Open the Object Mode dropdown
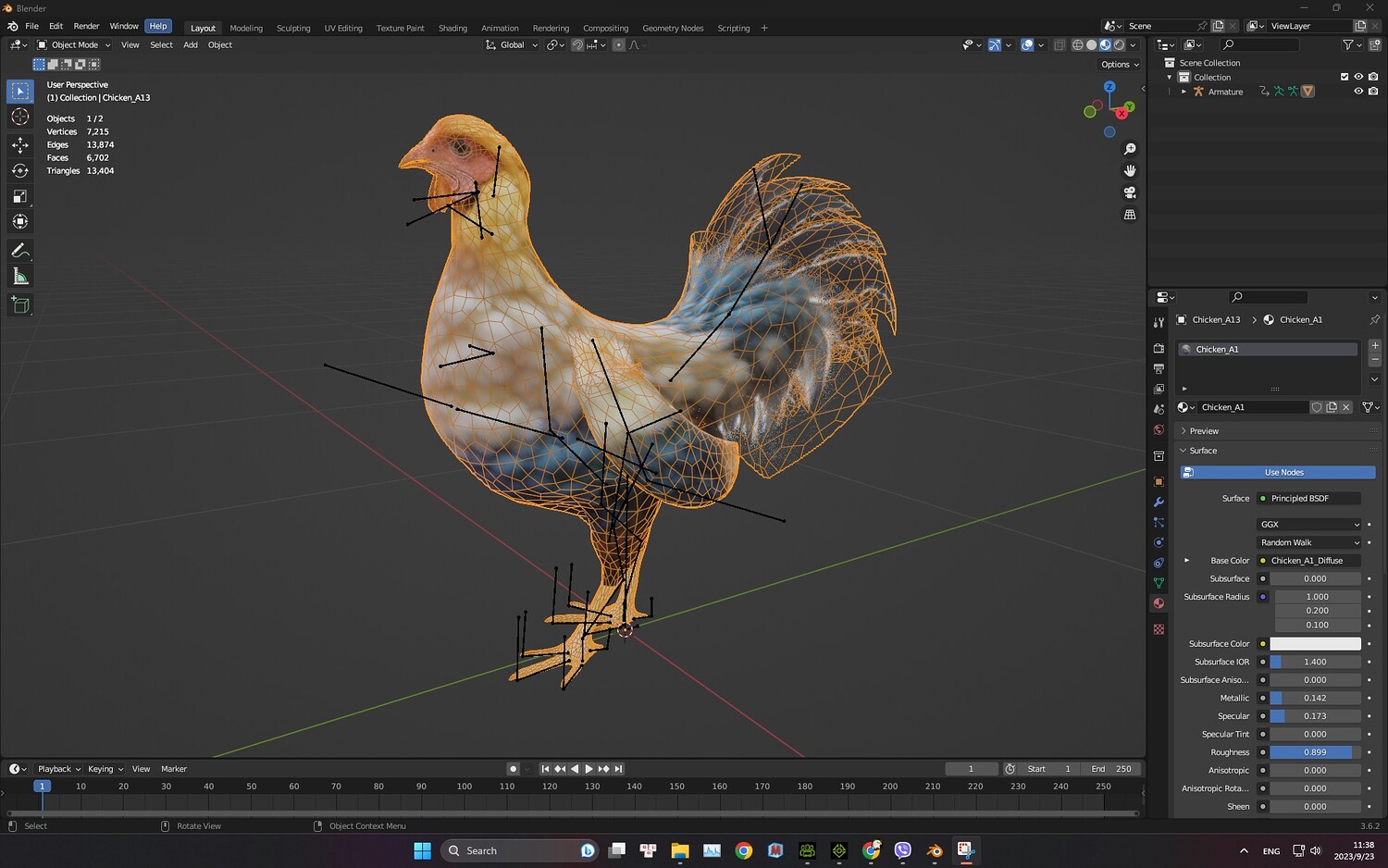The width and height of the screenshot is (1388, 868). point(74,44)
